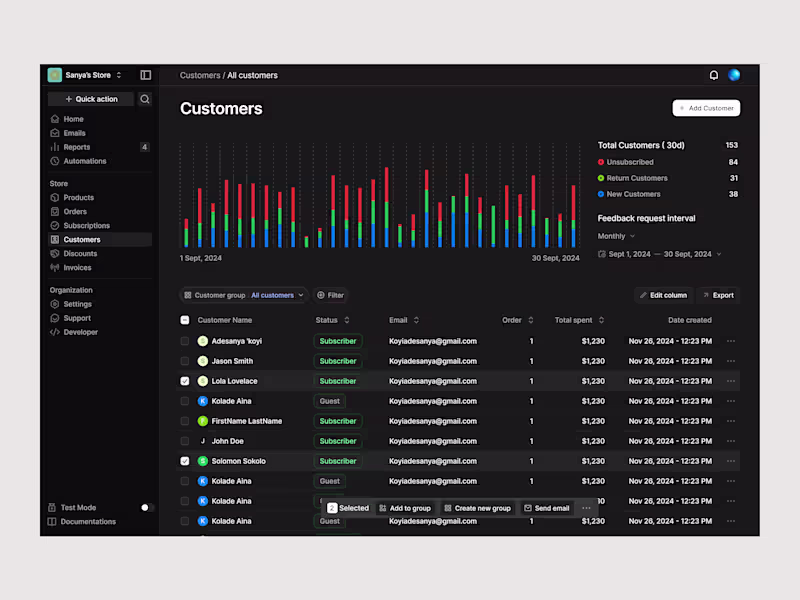This screenshot has height=600, width=800.
Task: Open the Sept 2024 date range picker
Action: 660,254
